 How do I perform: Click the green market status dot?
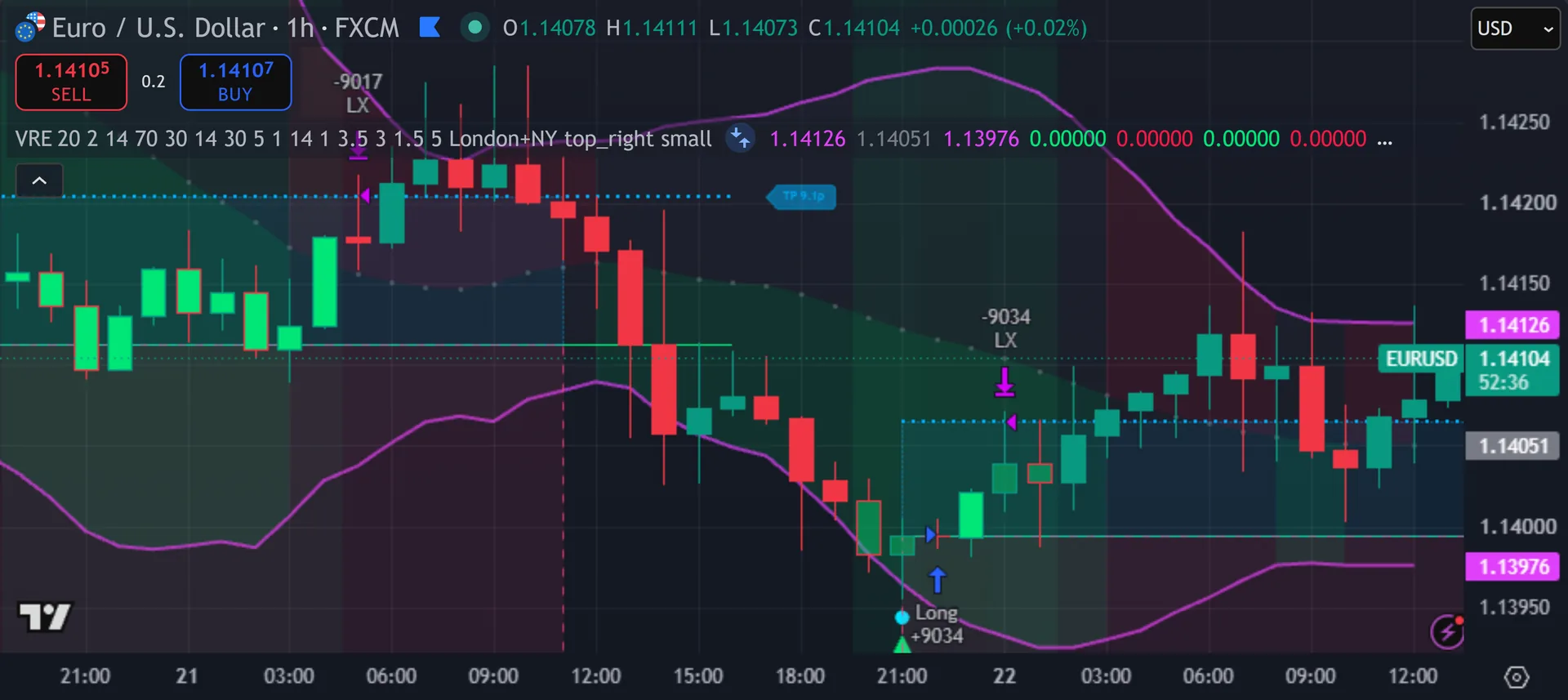474,28
